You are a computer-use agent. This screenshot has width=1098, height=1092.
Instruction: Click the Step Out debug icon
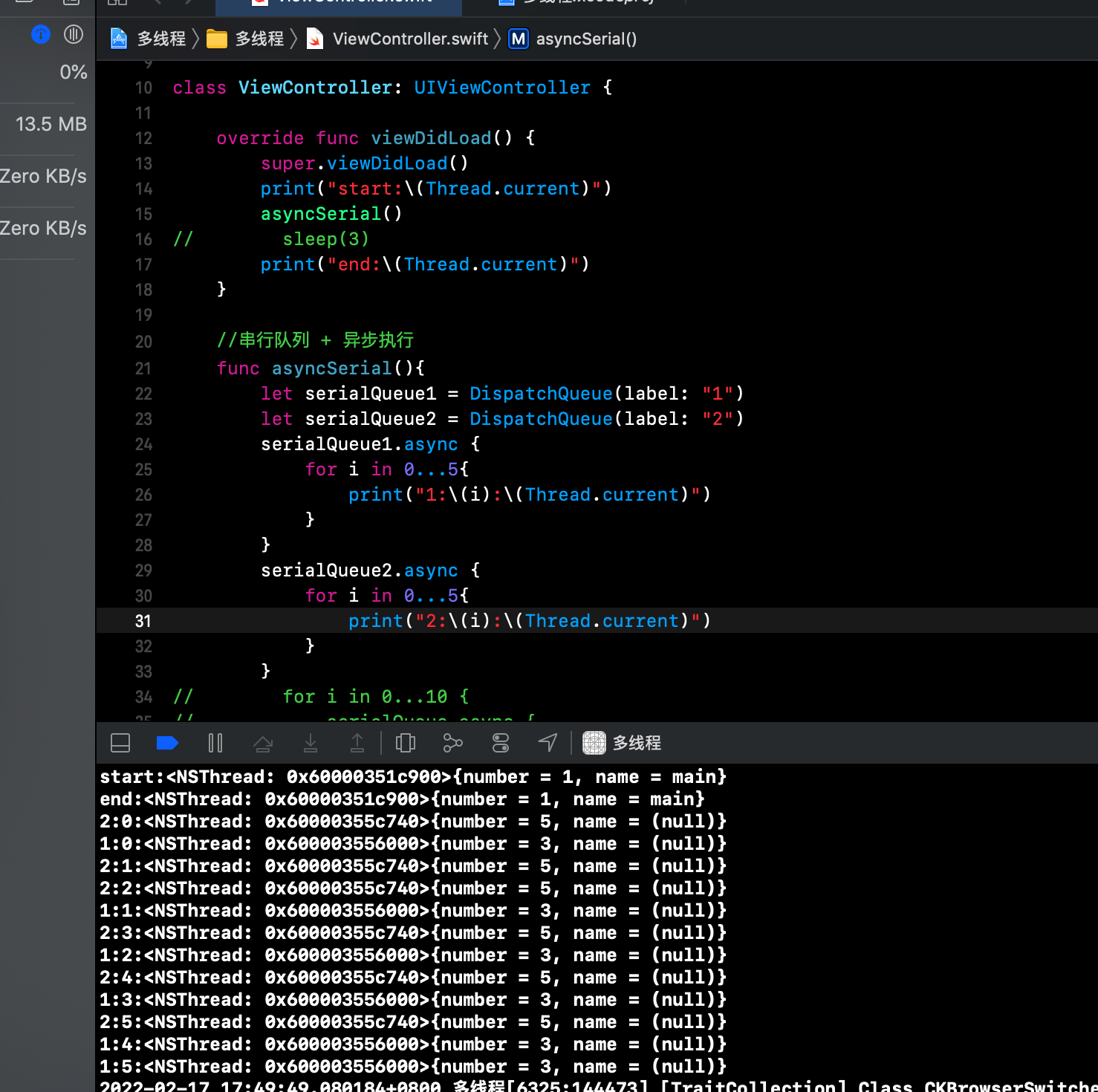tap(357, 743)
